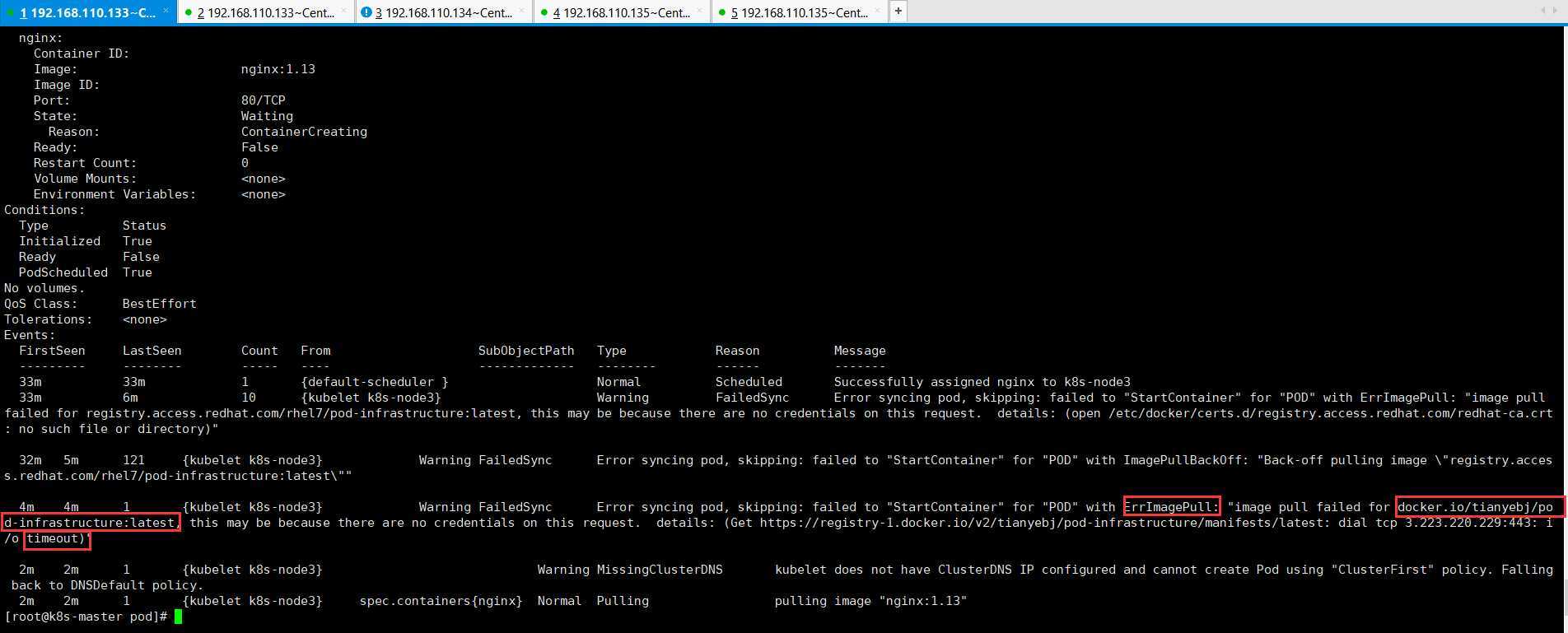Image resolution: width=1568 pixels, height=633 pixels.
Task: Click the 'SubObjectPath' column header
Action: point(526,351)
